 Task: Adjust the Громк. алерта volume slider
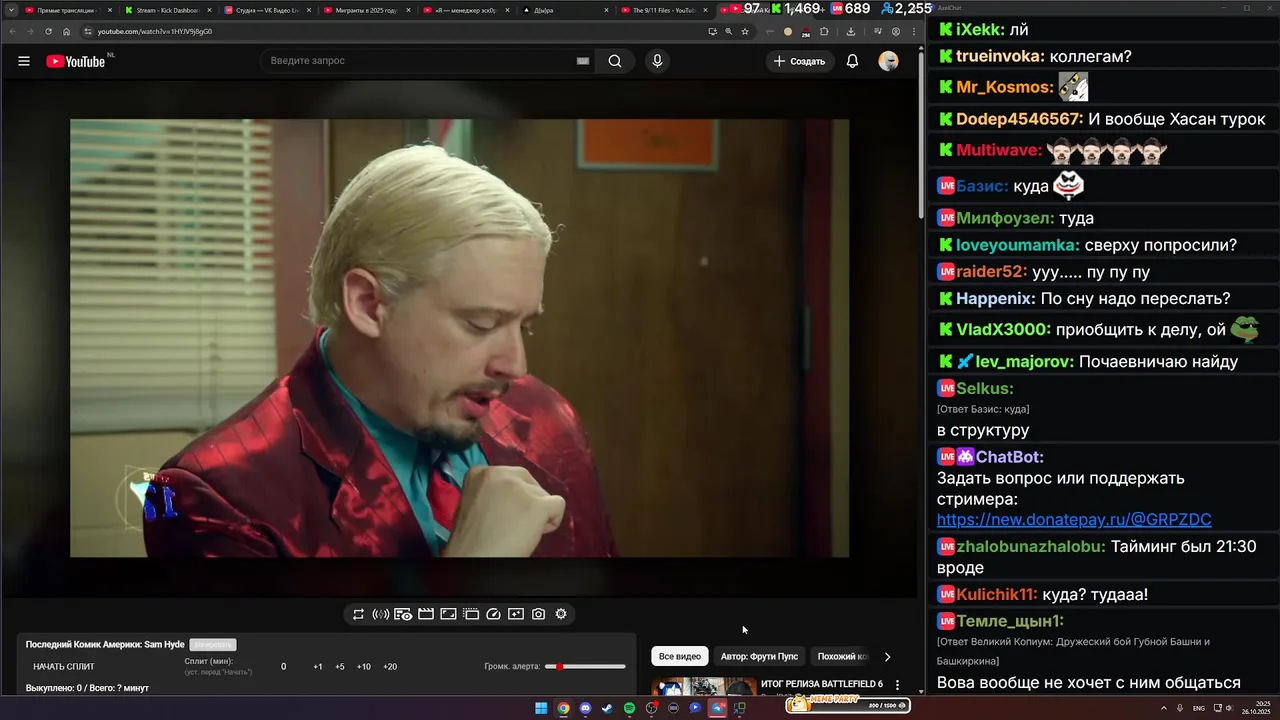585,667
